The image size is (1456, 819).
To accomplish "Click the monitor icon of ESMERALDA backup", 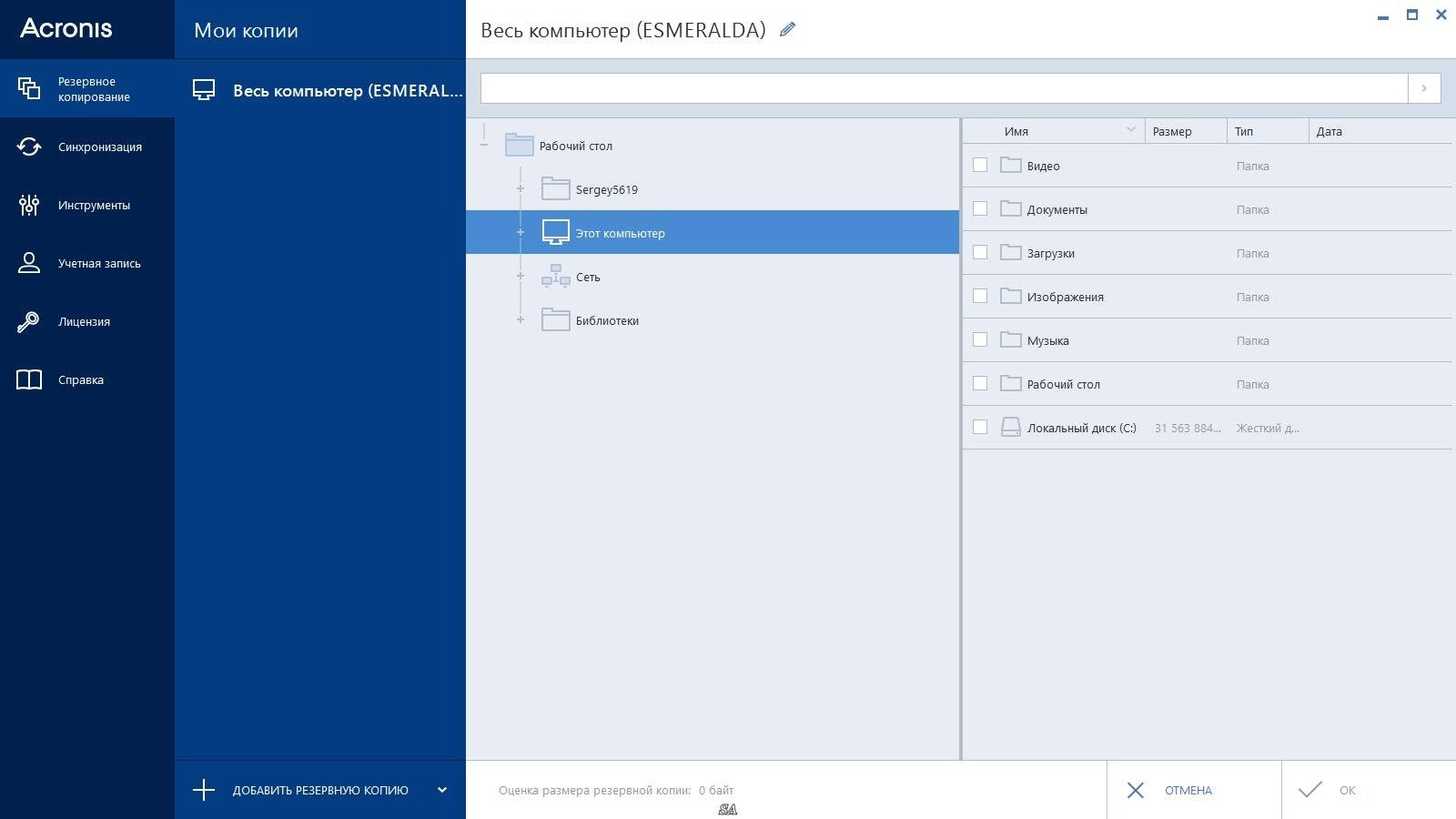I will coord(204,90).
